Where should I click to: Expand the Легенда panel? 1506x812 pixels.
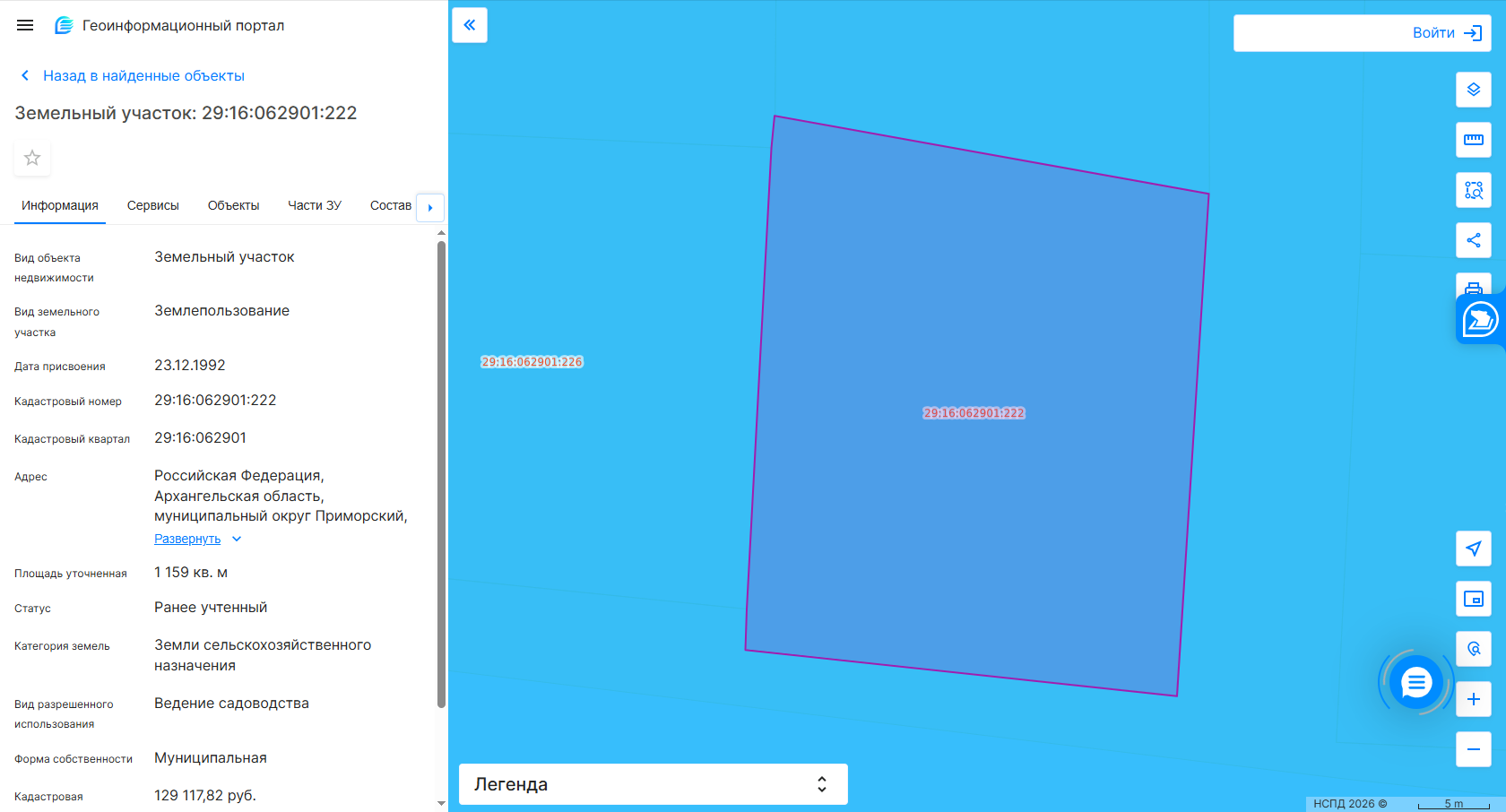coord(653,784)
